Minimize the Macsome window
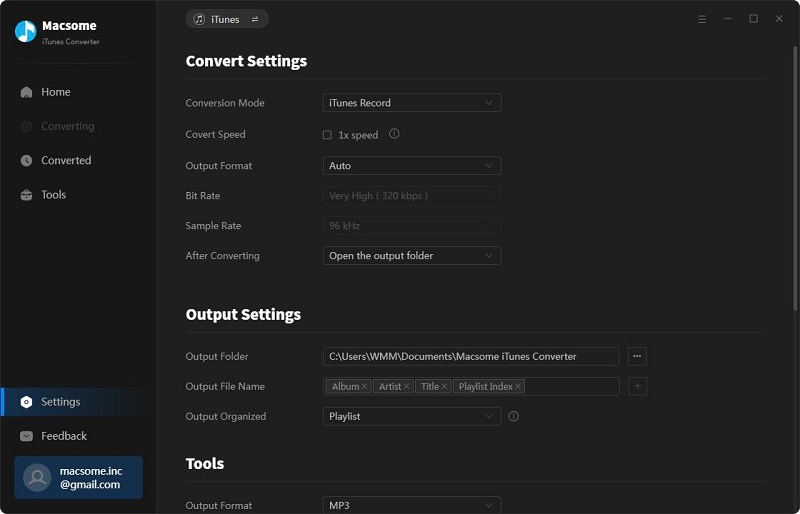This screenshot has height=514, width=800. pyautogui.click(x=728, y=19)
